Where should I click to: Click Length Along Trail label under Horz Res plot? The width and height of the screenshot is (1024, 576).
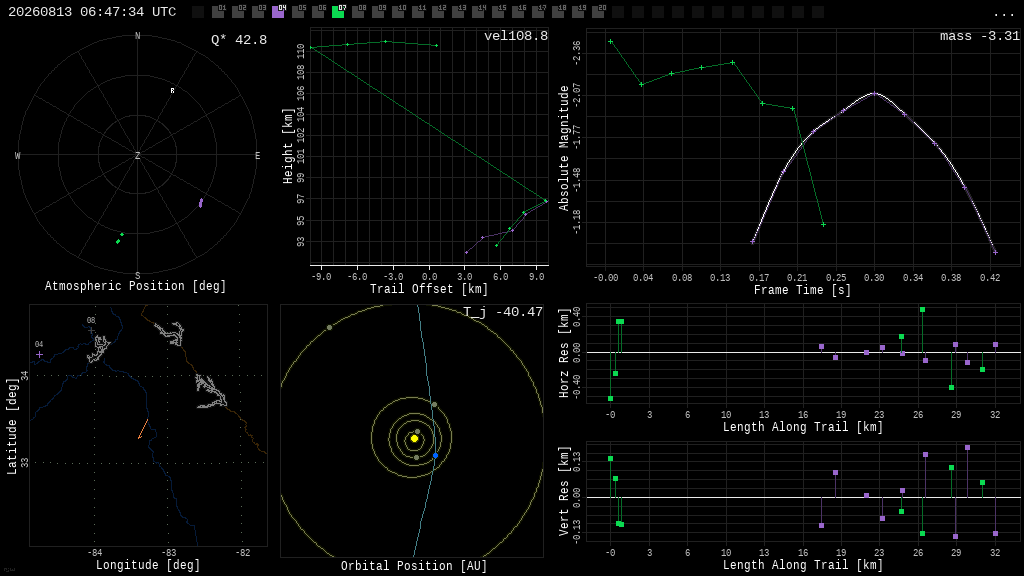click(803, 427)
